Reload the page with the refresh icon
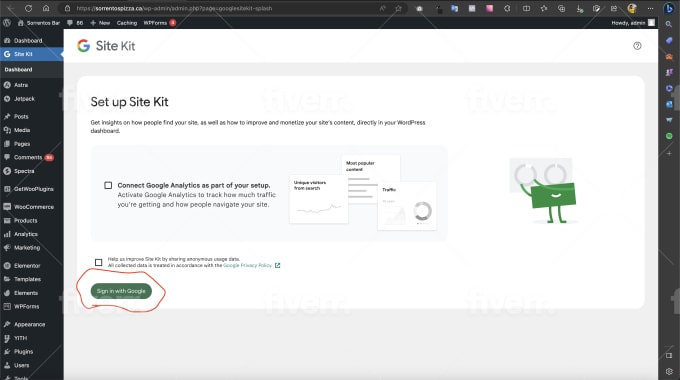Screen dimensions: 680x380 [28, 8]
